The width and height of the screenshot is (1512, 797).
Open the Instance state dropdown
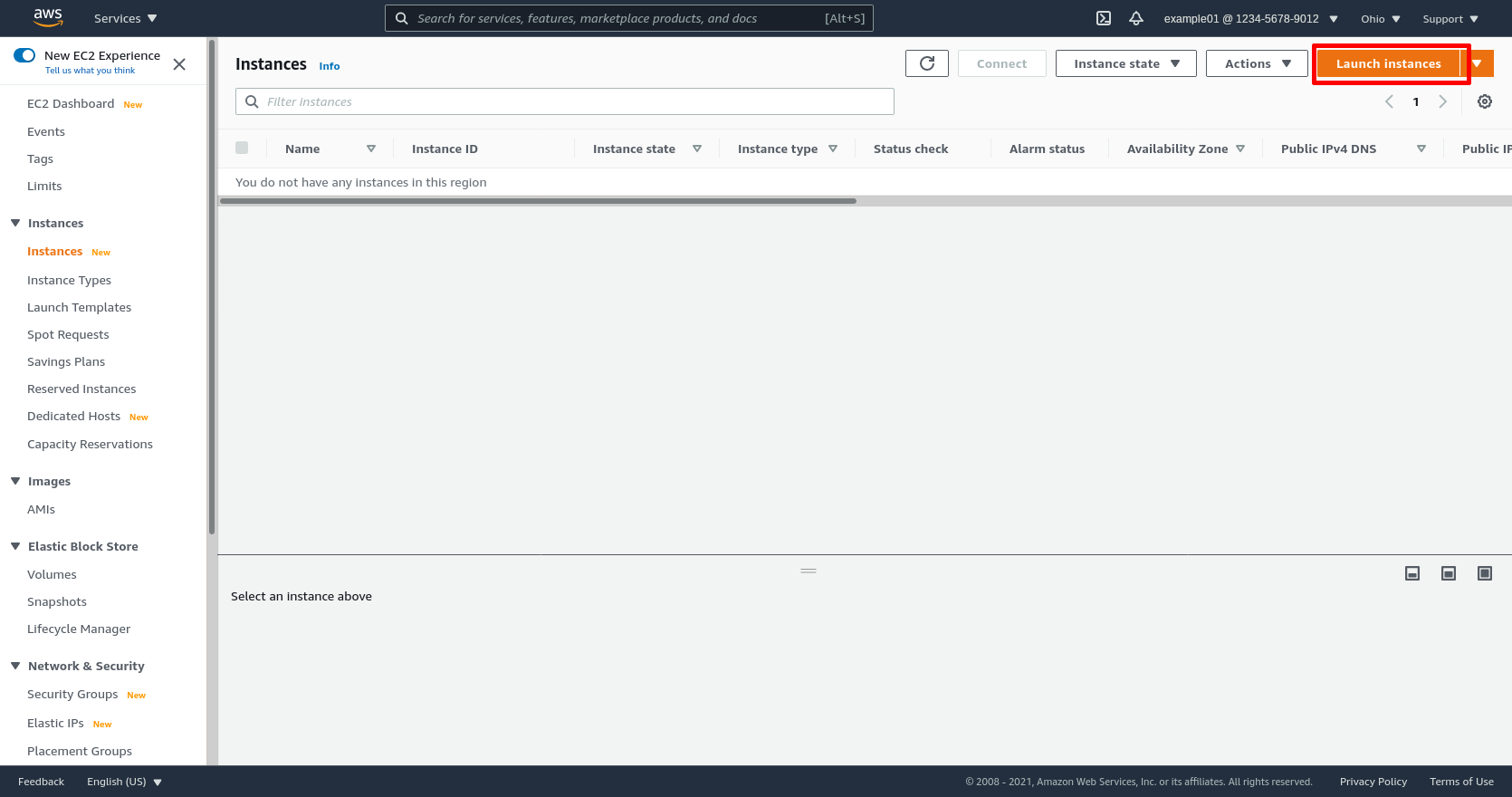(1126, 63)
